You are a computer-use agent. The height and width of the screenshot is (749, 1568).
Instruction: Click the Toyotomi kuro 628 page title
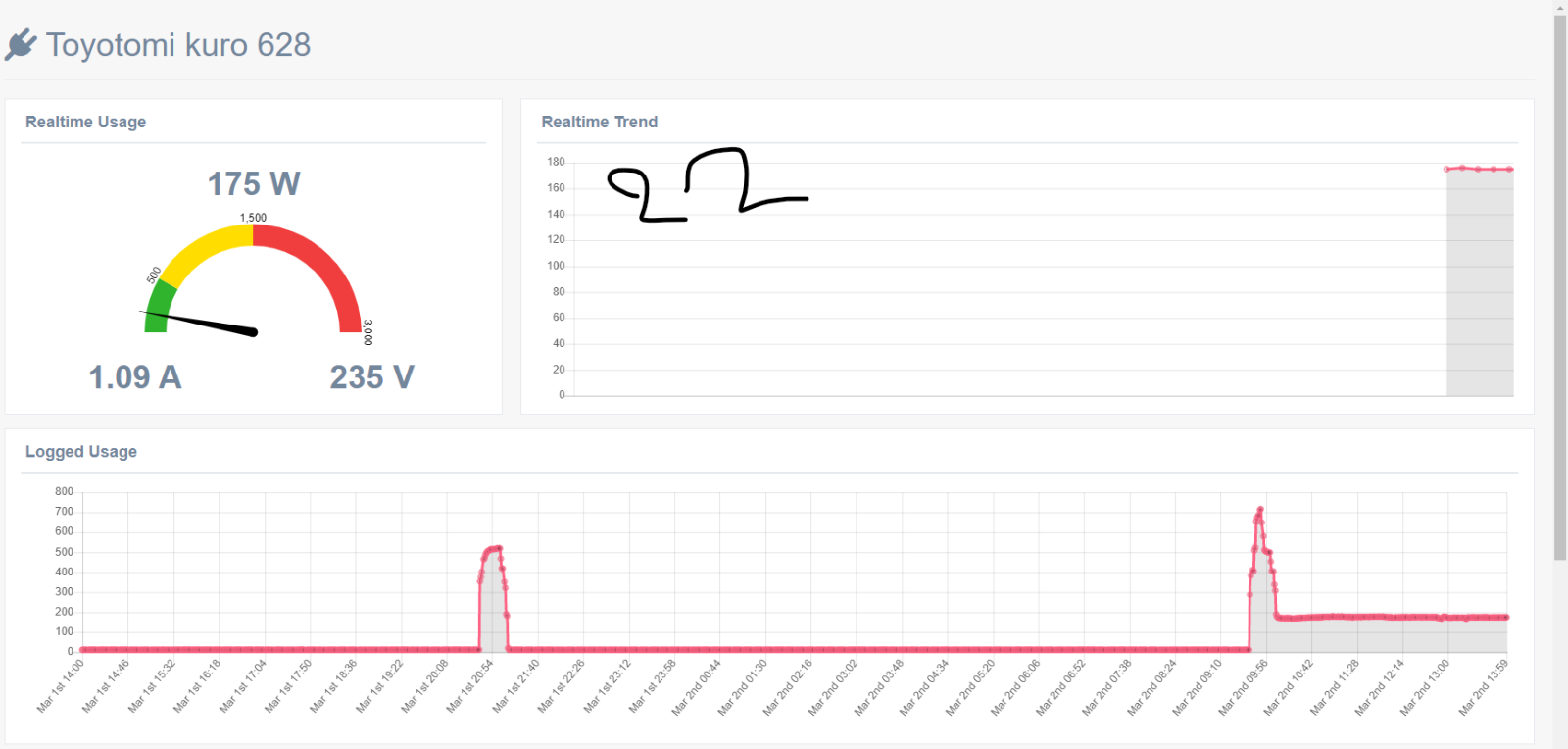tap(178, 45)
